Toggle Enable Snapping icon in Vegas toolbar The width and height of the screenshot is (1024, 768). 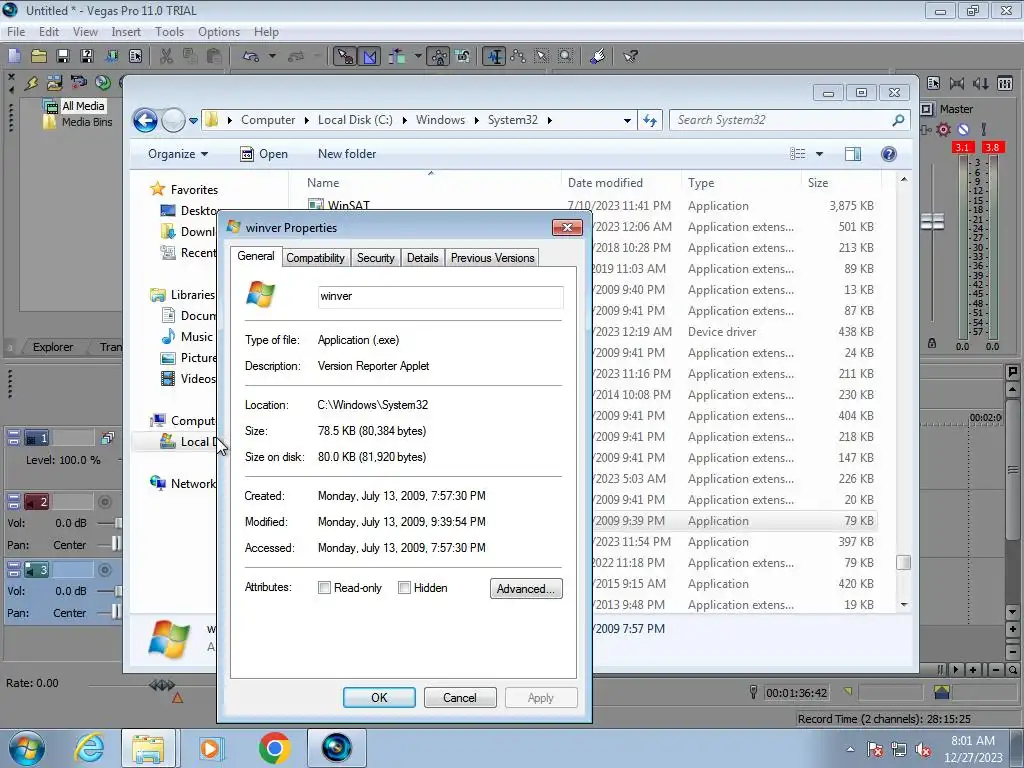(345, 56)
